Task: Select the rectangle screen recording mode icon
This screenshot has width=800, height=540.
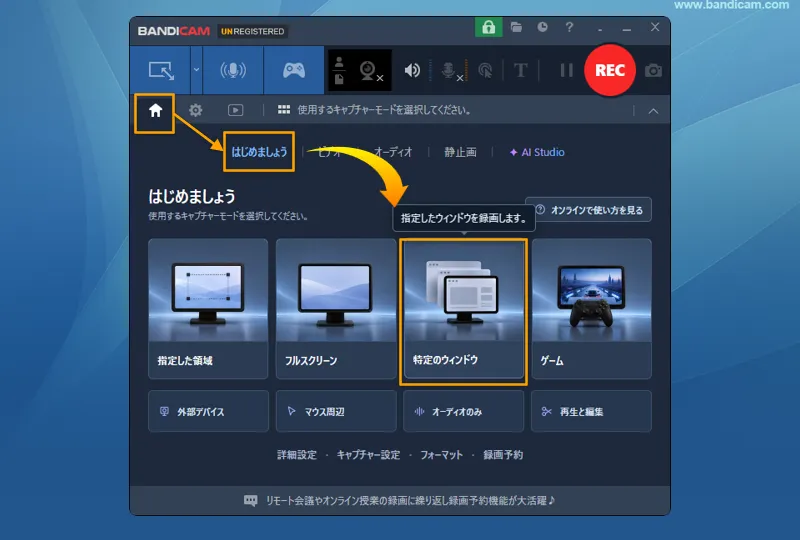Action: (161, 70)
